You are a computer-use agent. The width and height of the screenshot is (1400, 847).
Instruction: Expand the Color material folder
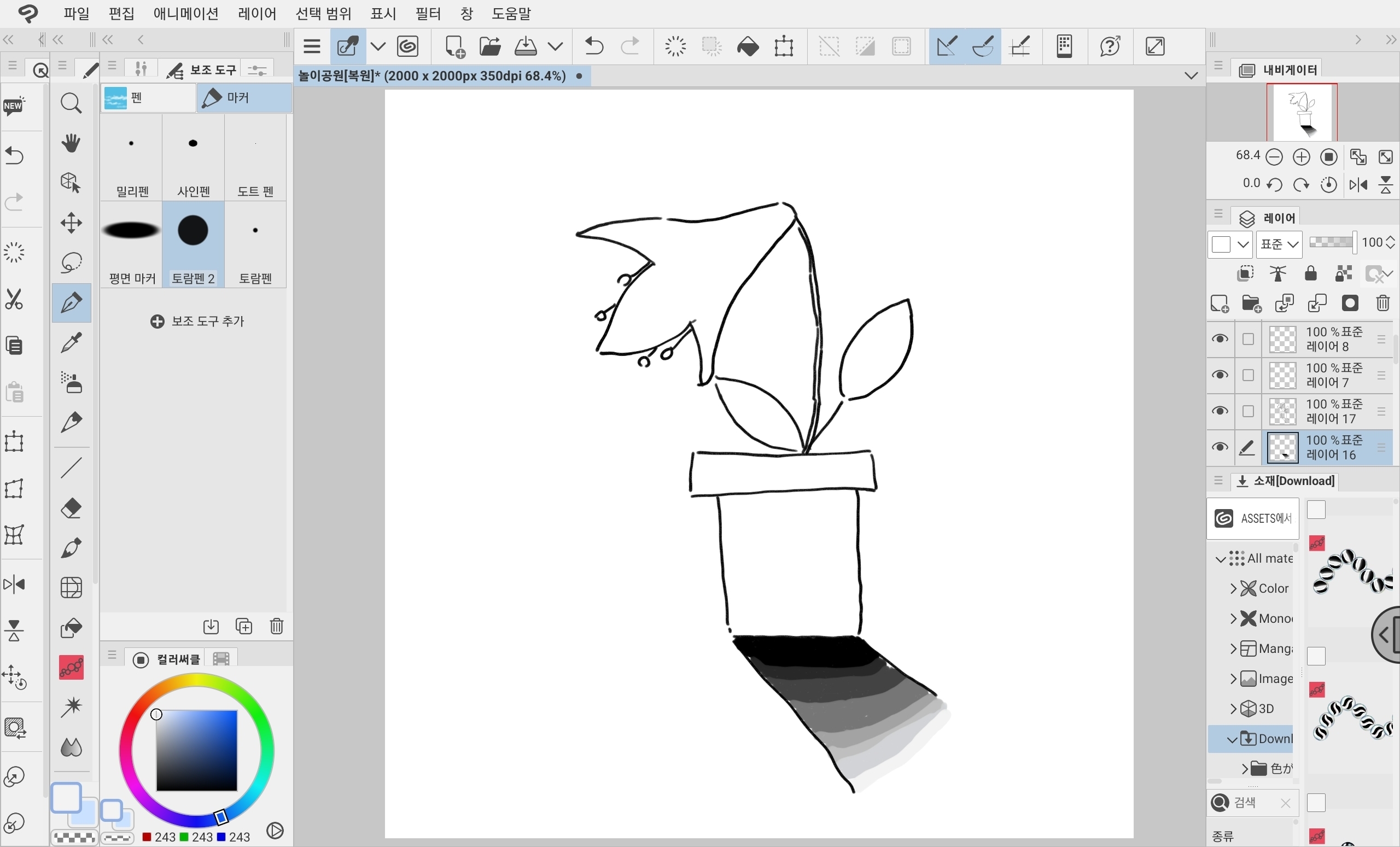1233,588
